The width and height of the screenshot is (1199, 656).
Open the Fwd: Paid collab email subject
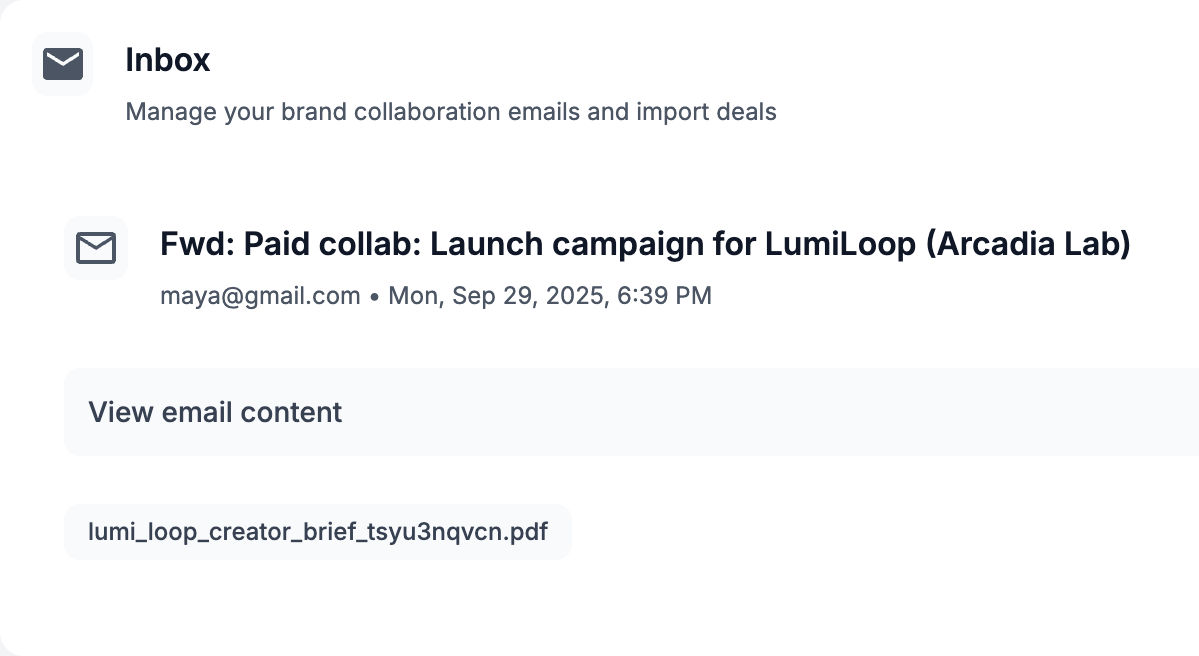pos(645,244)
